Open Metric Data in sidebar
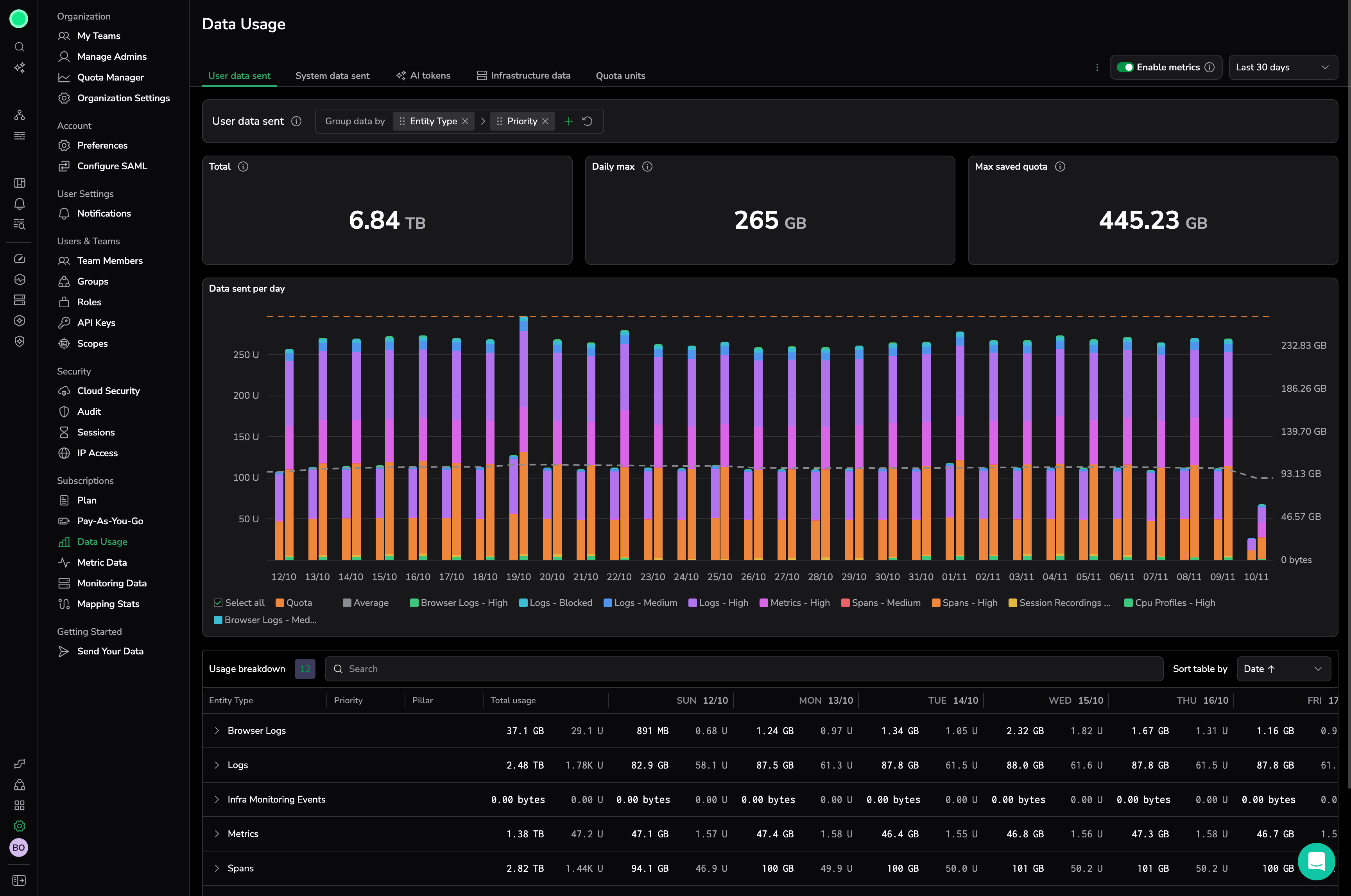 pyautogui.click(x=102, y=562)
